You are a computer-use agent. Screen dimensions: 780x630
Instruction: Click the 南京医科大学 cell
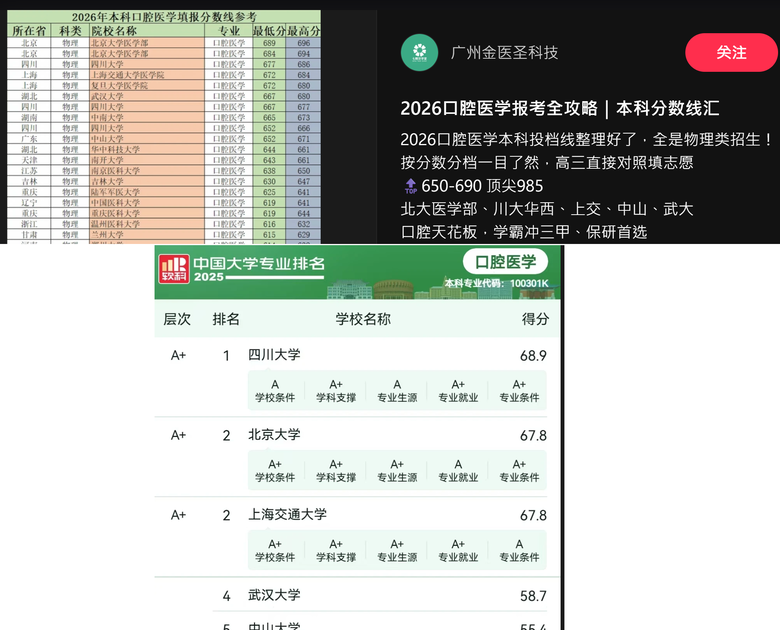tap(147, 171)
